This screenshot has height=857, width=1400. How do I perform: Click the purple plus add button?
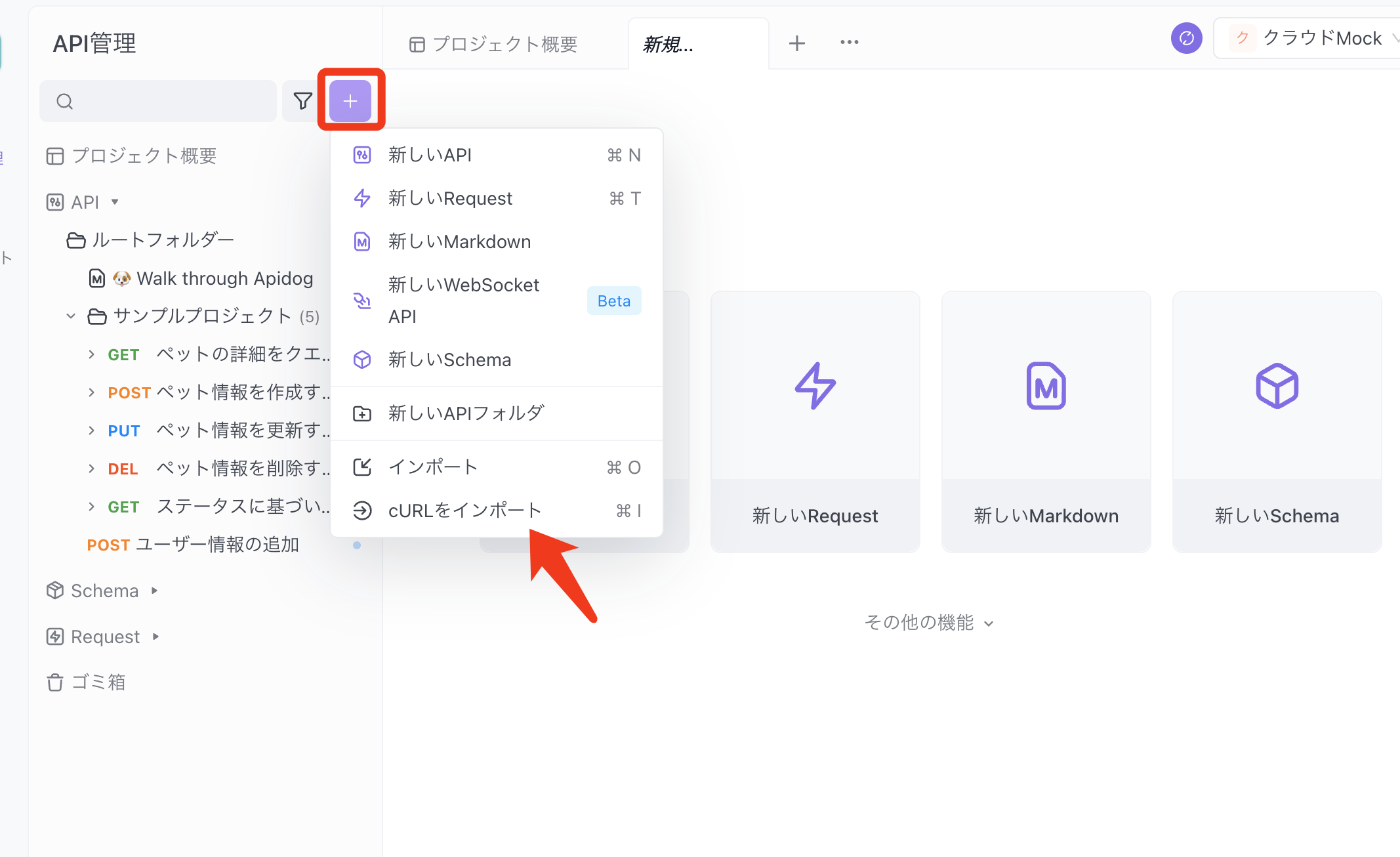pyautogui.click(x=350, y=101)
